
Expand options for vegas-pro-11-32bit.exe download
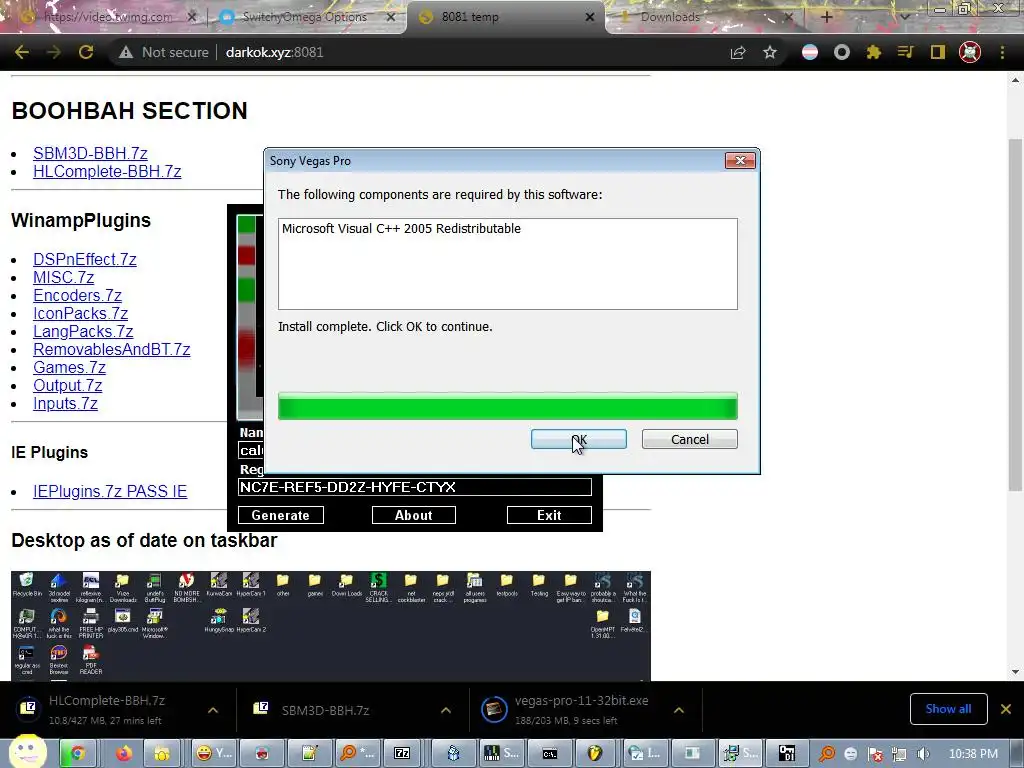point(679,710)
